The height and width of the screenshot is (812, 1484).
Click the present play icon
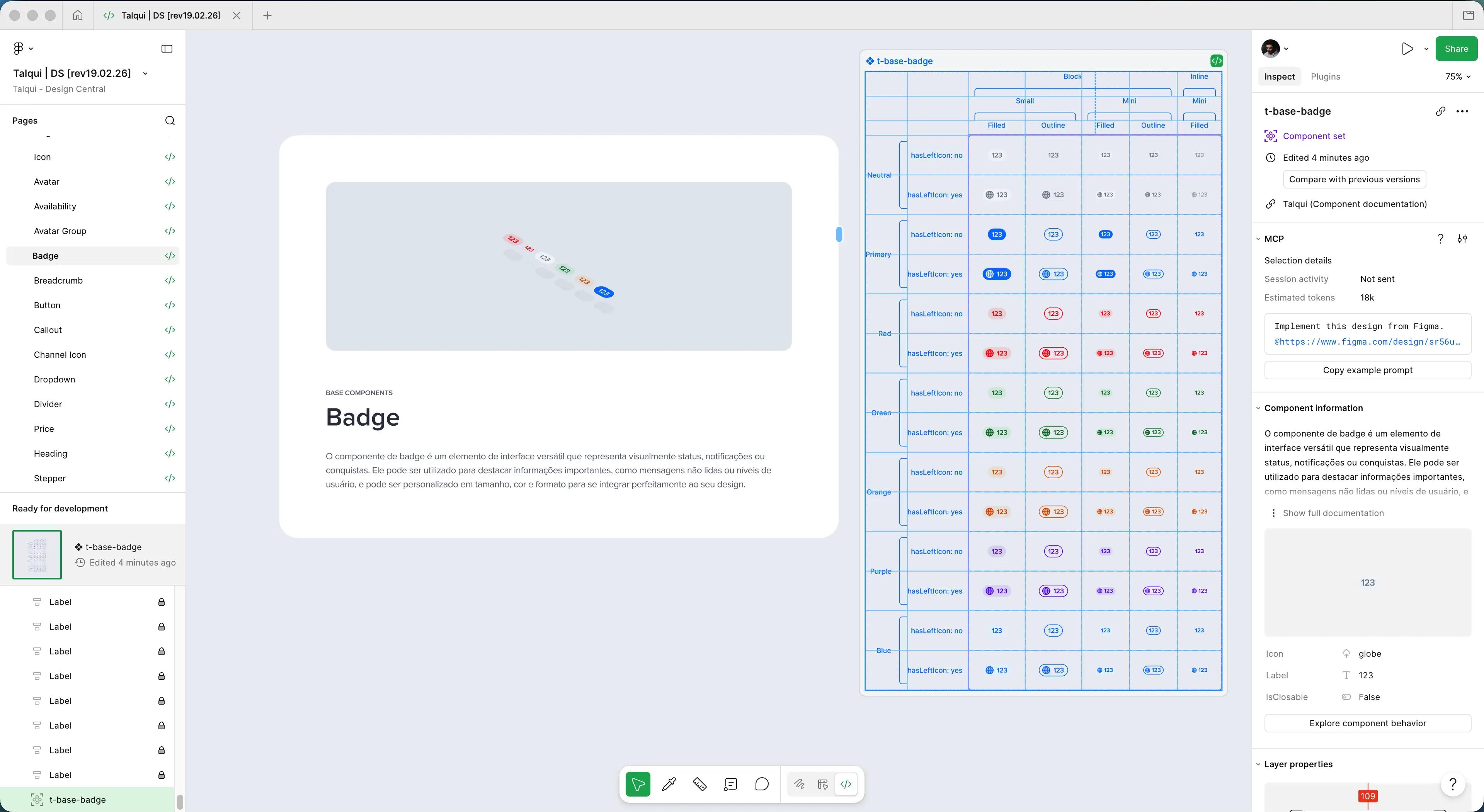[x=1407, y=48]
